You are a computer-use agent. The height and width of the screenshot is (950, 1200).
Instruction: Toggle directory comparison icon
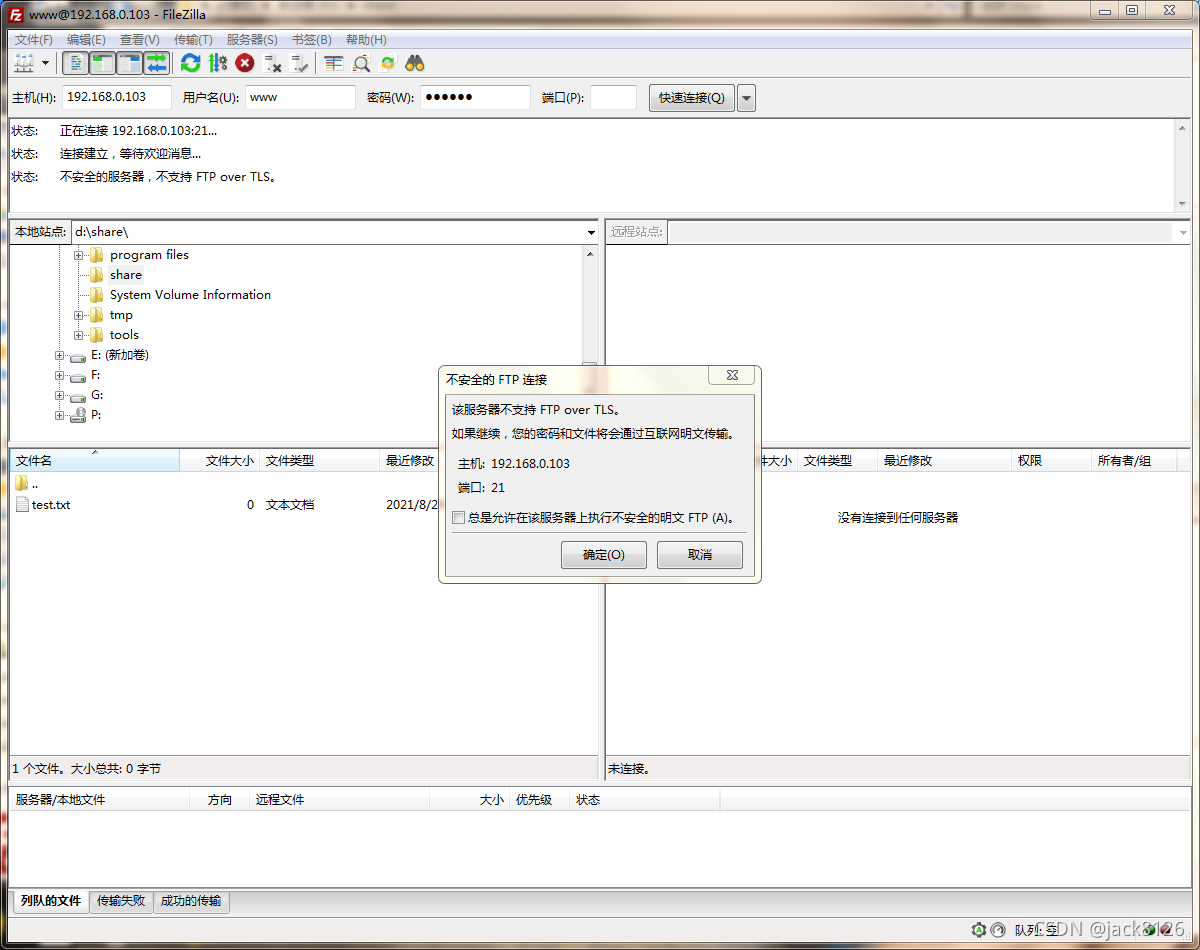point(361,63)
